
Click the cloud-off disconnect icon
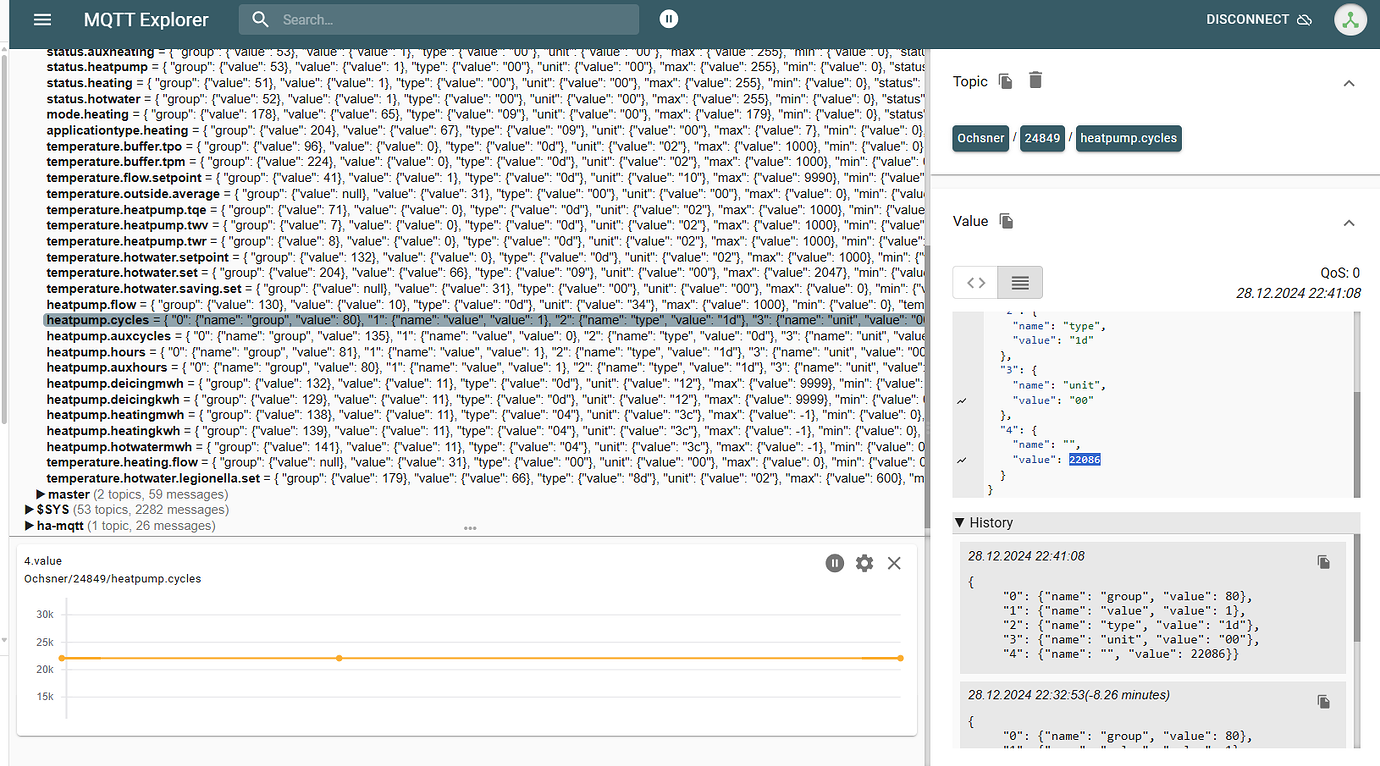(1304, 20)
